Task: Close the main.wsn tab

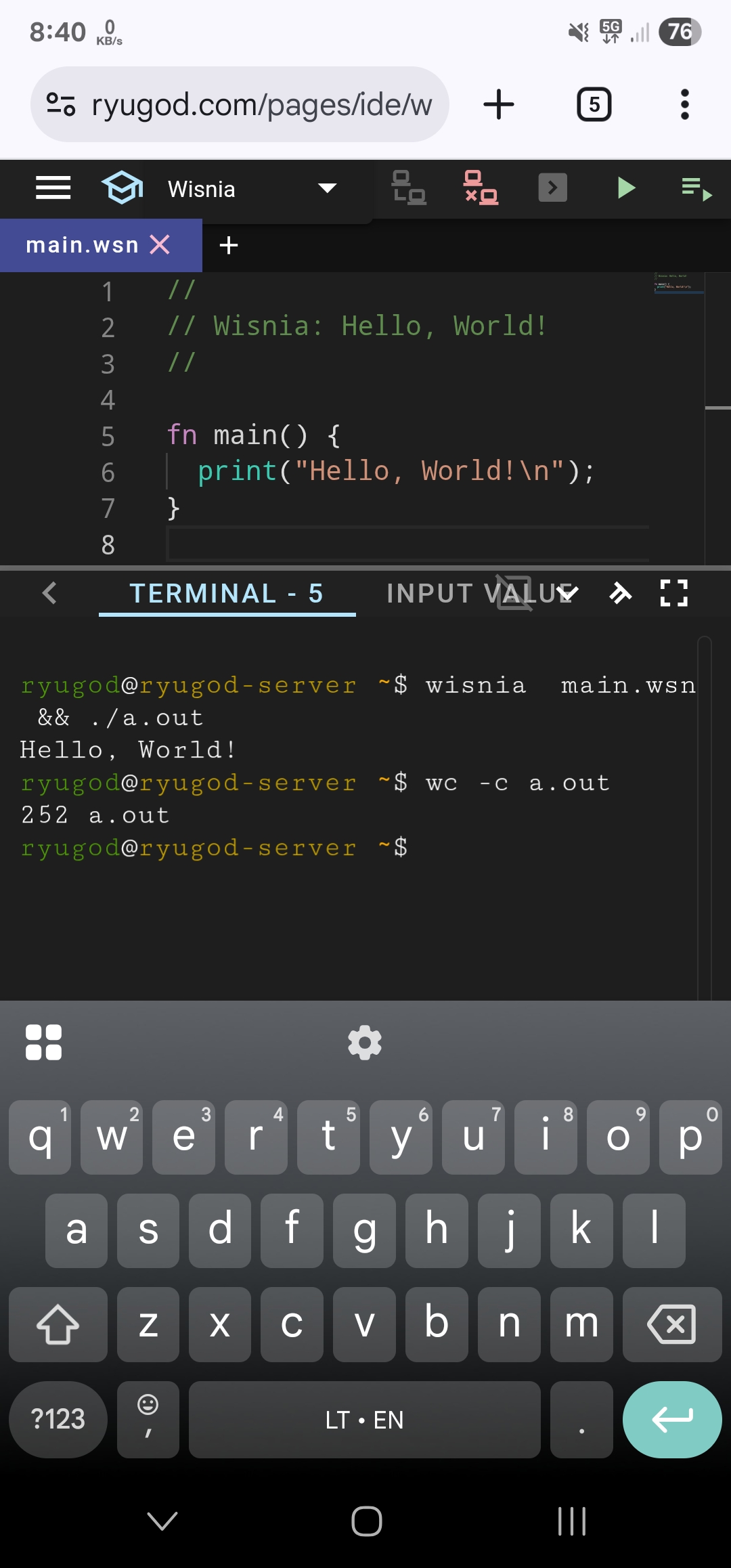Action: pyautogui.click(x=160, y=244)
